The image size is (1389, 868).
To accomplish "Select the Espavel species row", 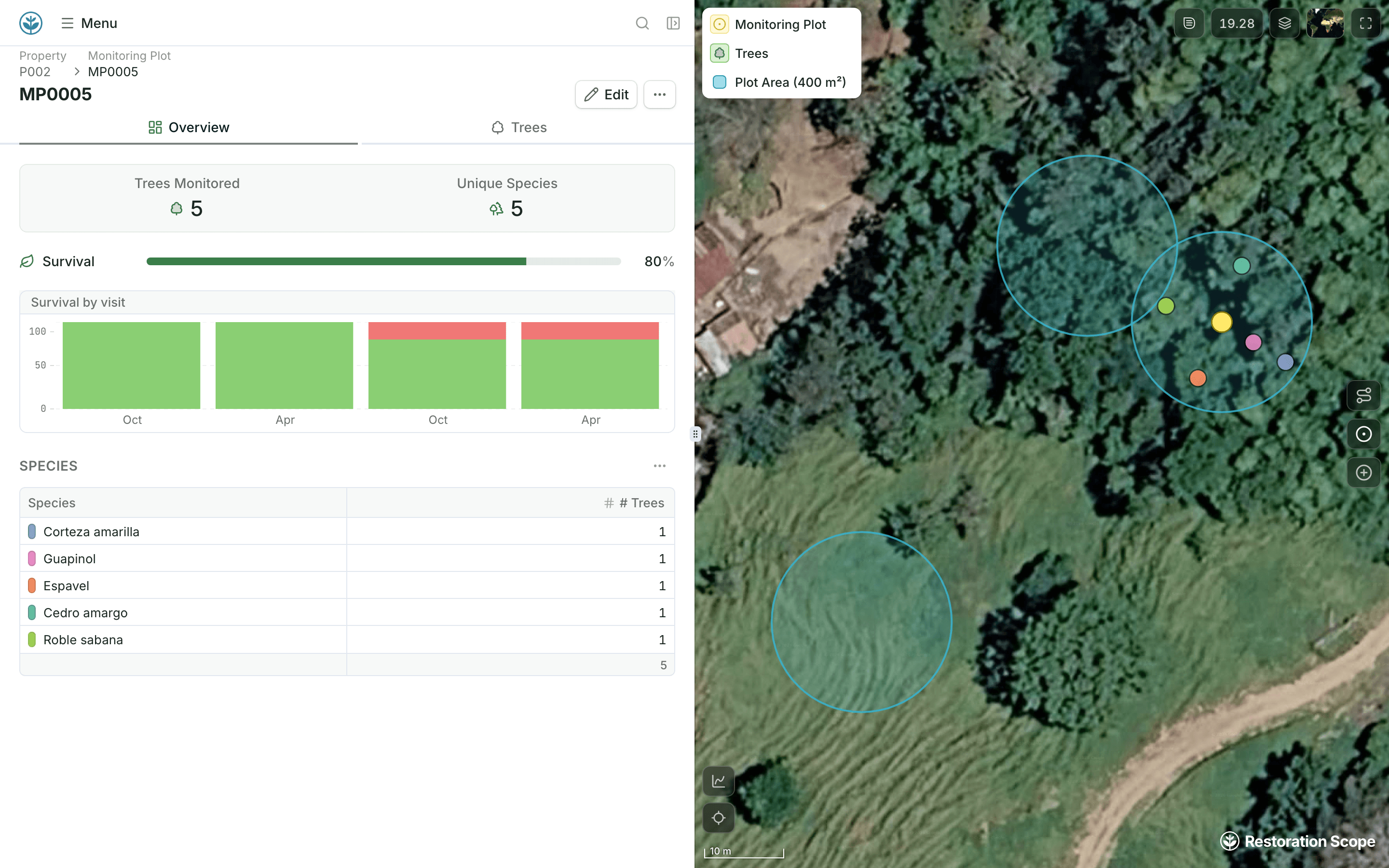I will pyautogui.click(x=347, y=585).
